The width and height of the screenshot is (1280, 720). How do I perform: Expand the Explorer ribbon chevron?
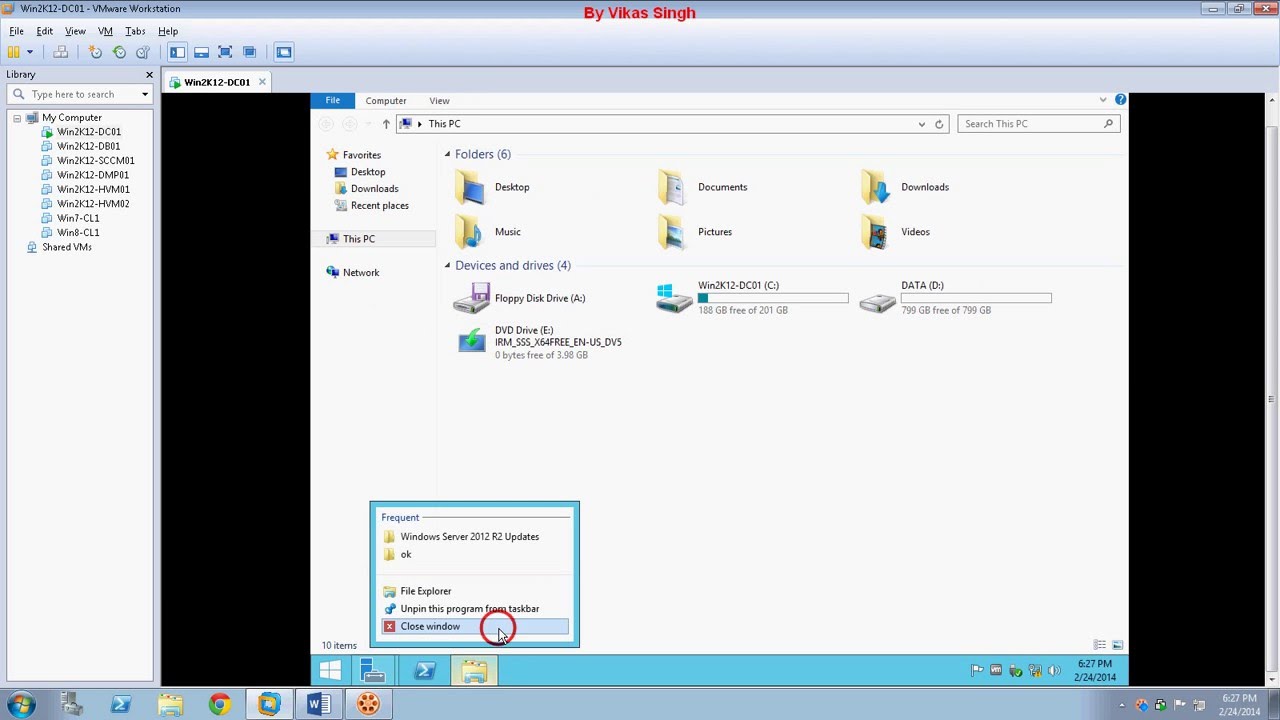tap(1103, 100)
